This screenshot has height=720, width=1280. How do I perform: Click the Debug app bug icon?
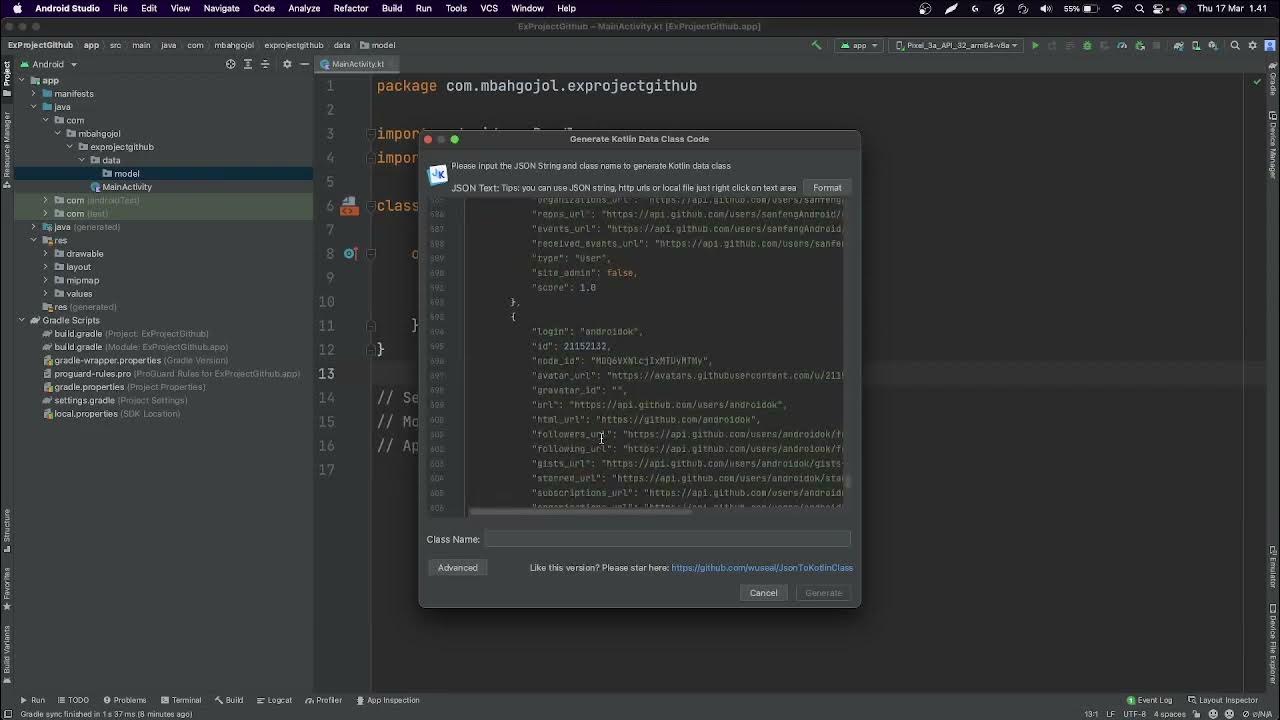point(1087,45)
